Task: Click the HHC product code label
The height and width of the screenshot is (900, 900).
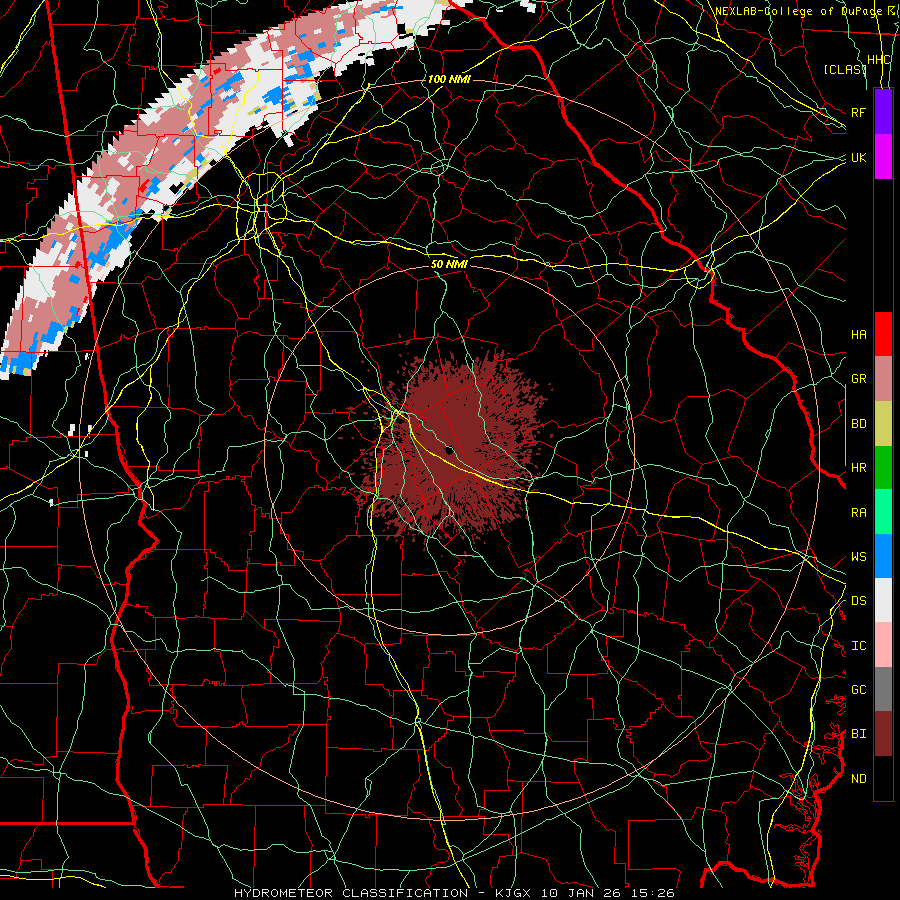Action: [x=879, y=60]
